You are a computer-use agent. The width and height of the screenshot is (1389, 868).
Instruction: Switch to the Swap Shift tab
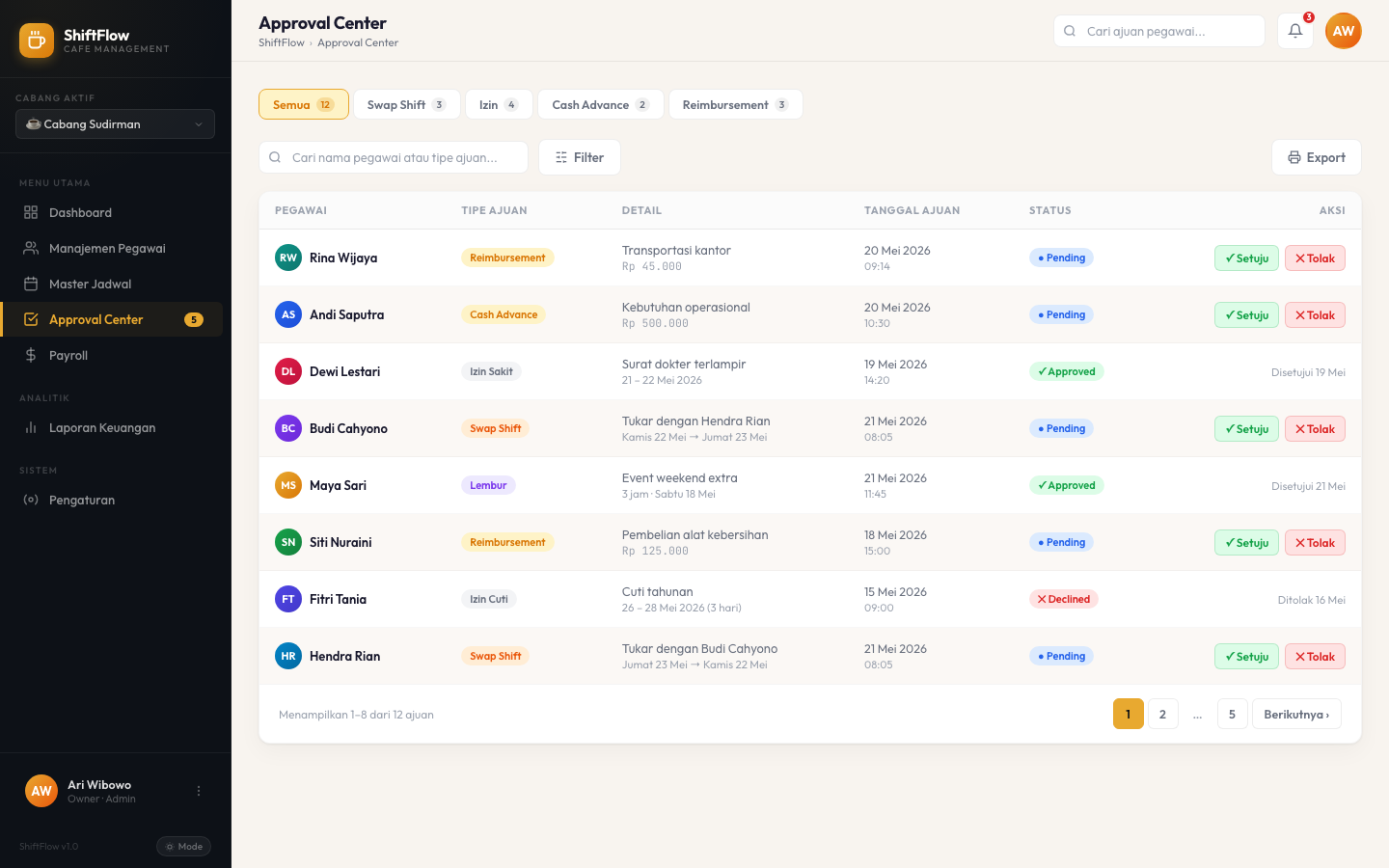[x=407, y=104]
